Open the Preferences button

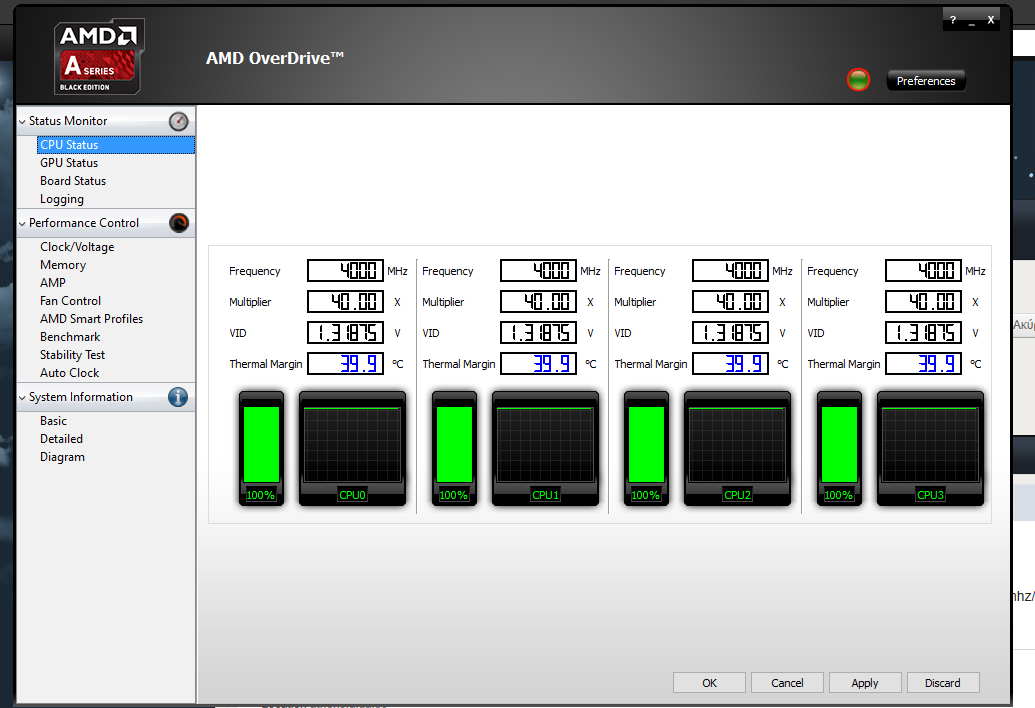[x=926, y=81]
